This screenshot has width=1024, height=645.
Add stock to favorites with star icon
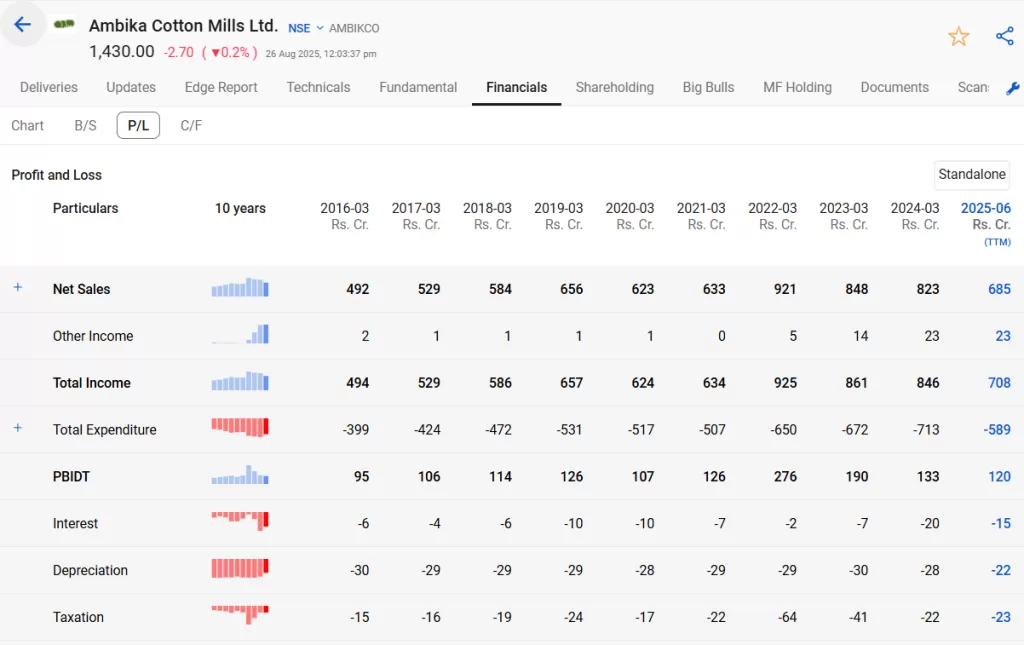pos(958,36)
